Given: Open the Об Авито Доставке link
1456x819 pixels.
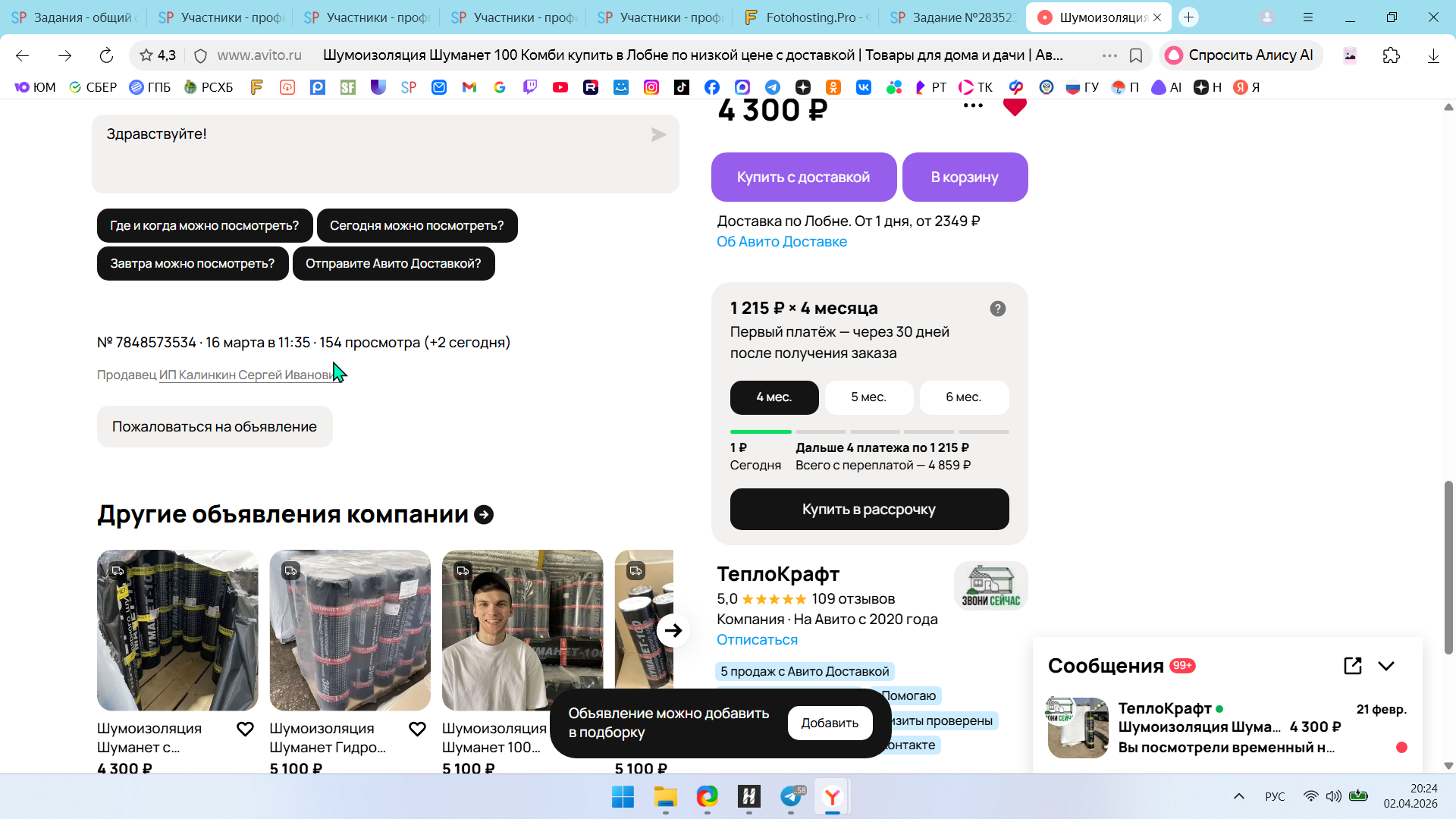Looking at the screenshot, I should tap(781, 242).
